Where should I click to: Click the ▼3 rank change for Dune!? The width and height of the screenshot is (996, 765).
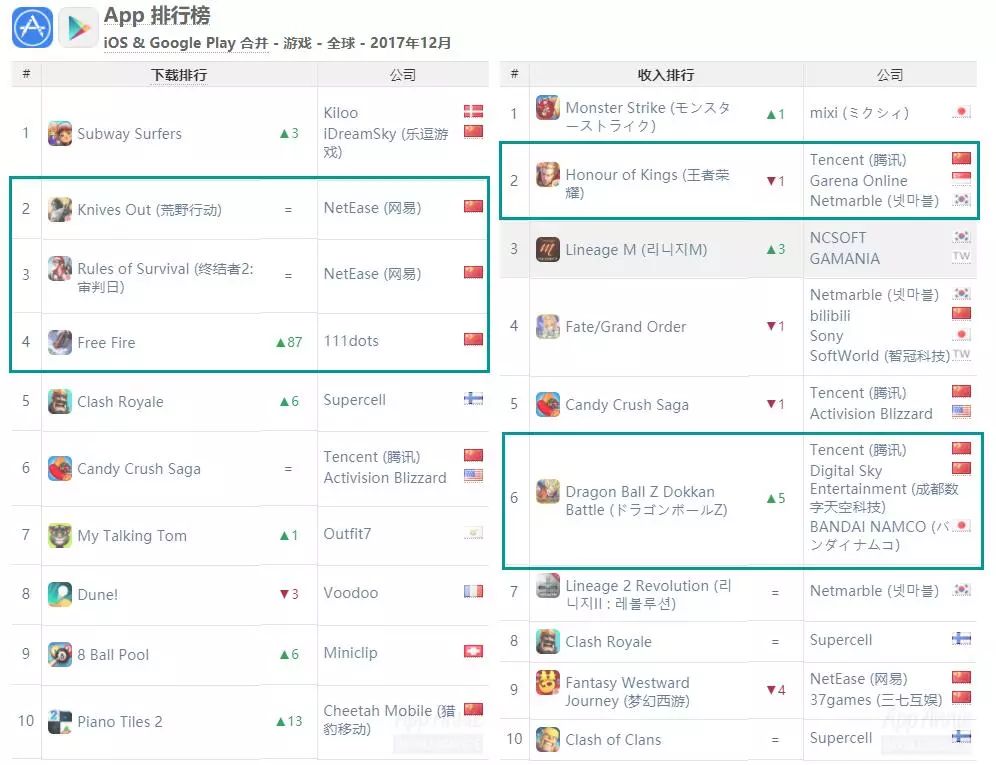click(x=289, y=594)
